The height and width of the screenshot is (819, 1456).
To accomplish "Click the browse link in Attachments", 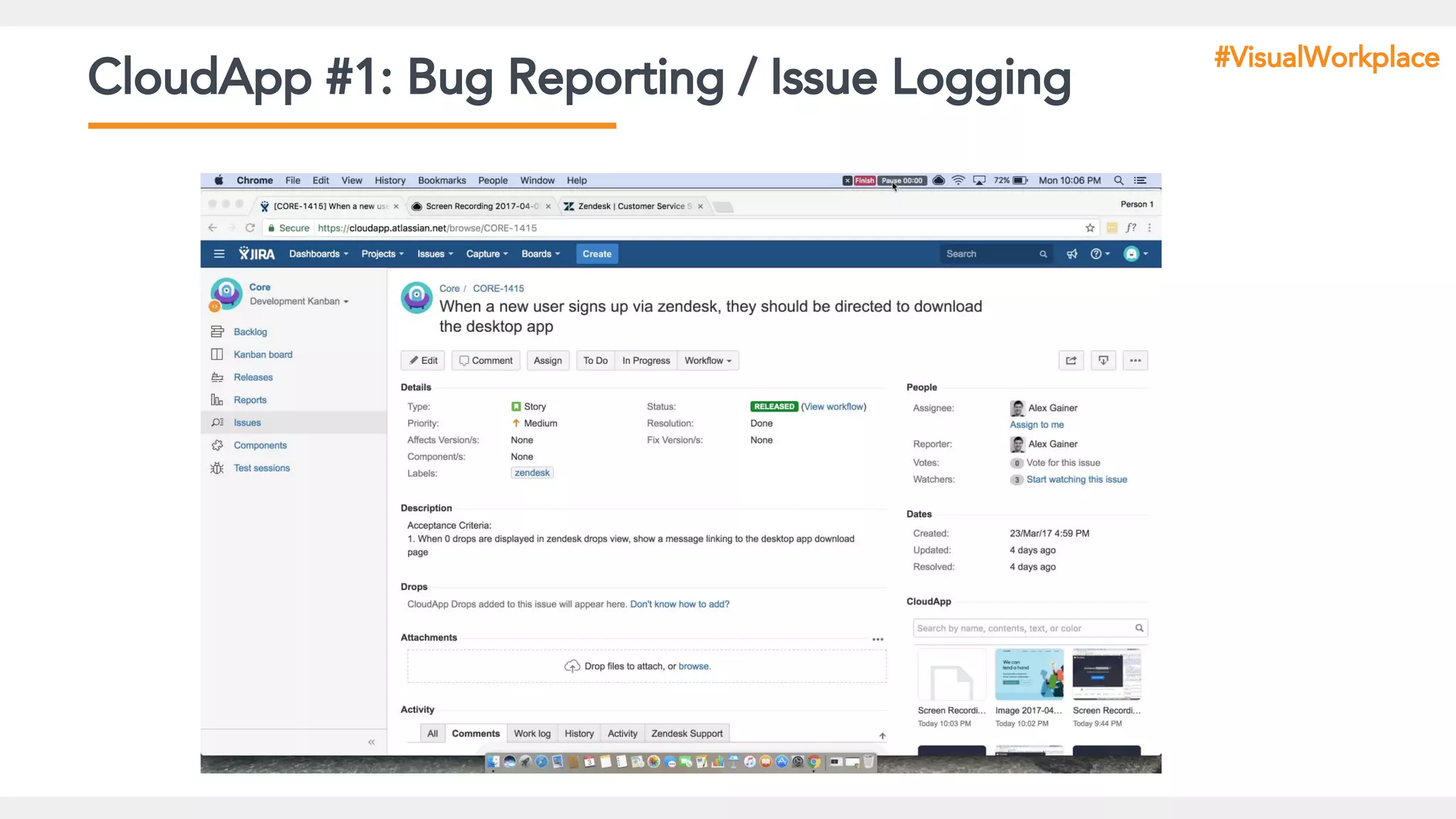I will 694,666.
